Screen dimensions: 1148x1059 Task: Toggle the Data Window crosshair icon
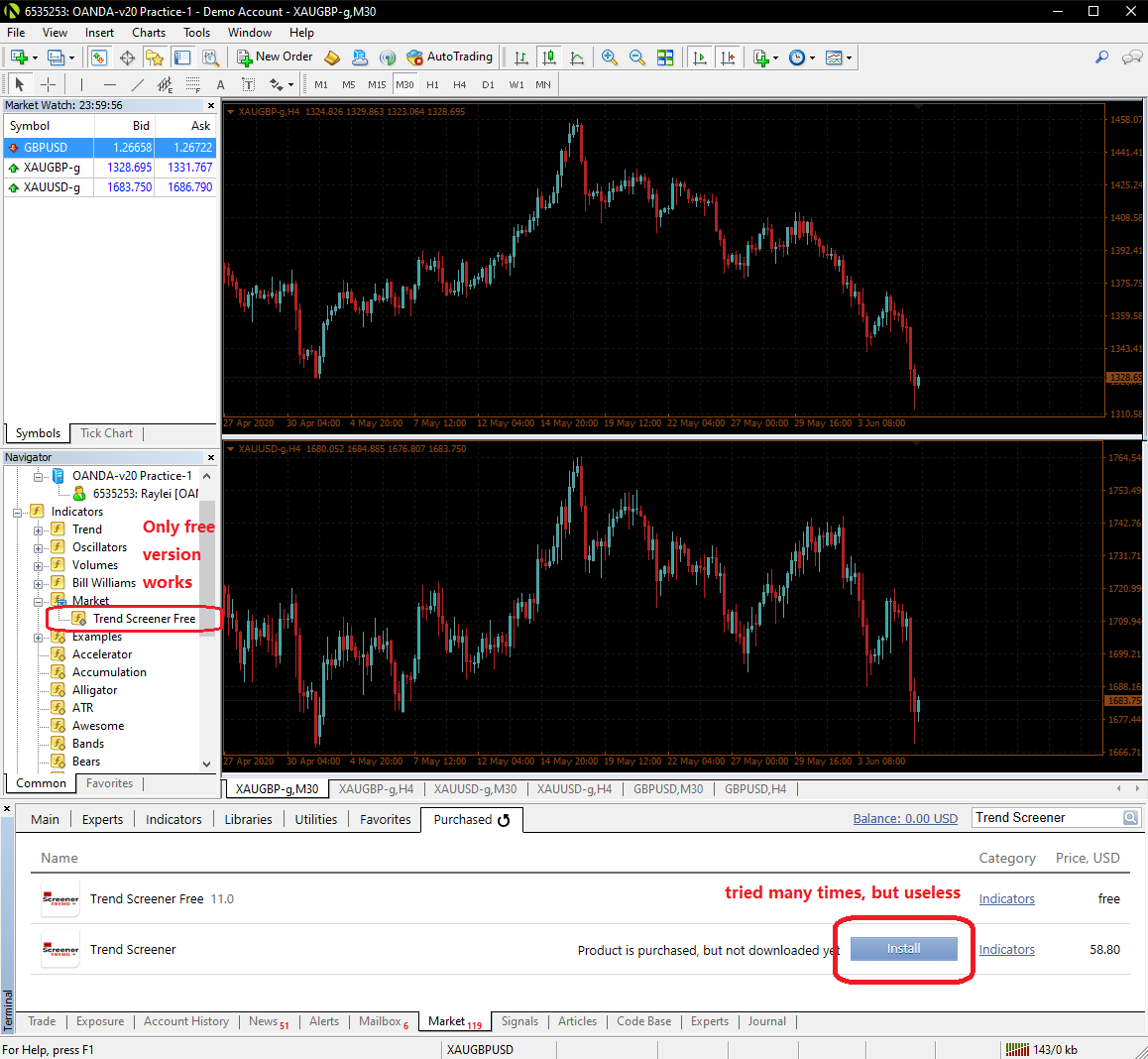click(127, 58)
